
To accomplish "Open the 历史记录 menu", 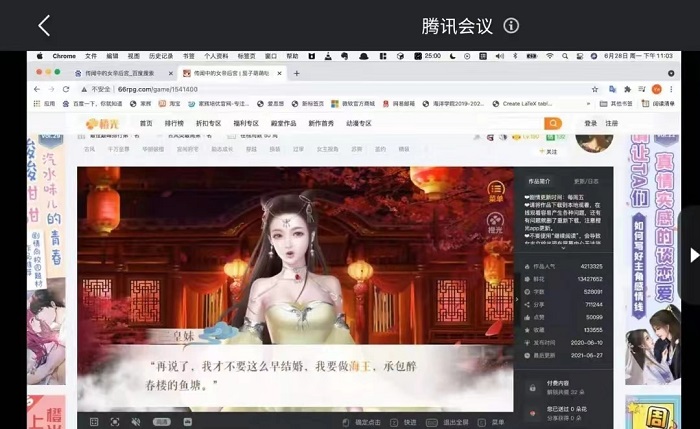I will tap(161, 56).
